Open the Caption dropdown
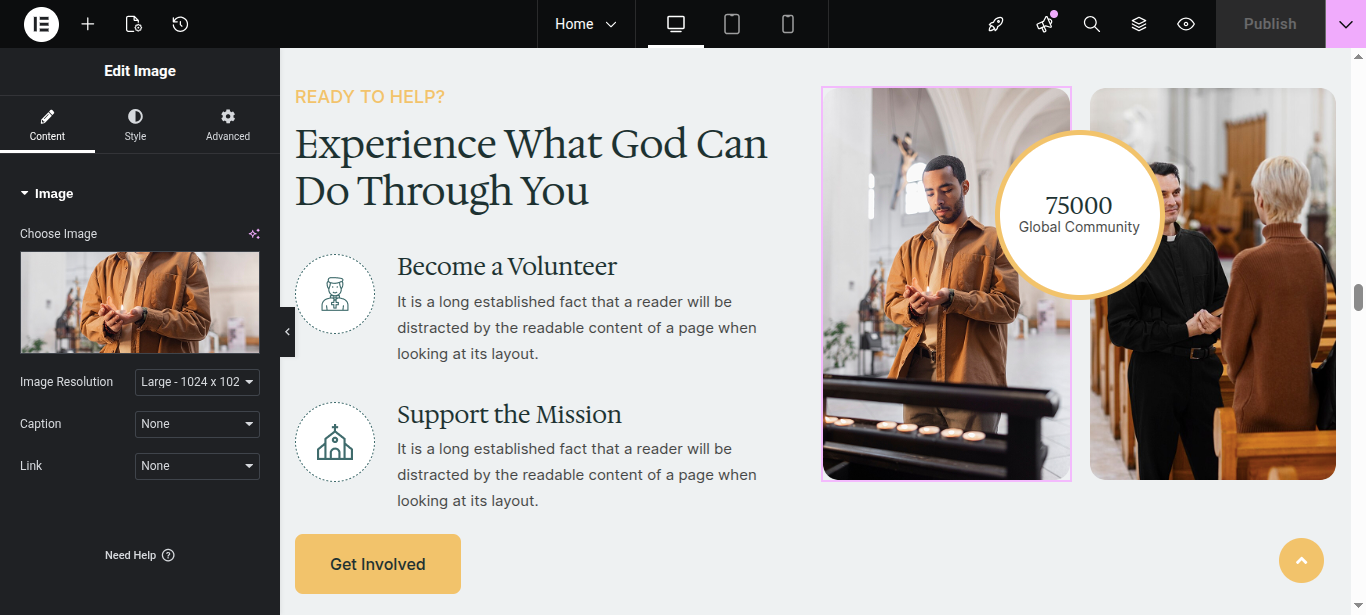Viewport: 1366px width, 615px height. (197, 424)
